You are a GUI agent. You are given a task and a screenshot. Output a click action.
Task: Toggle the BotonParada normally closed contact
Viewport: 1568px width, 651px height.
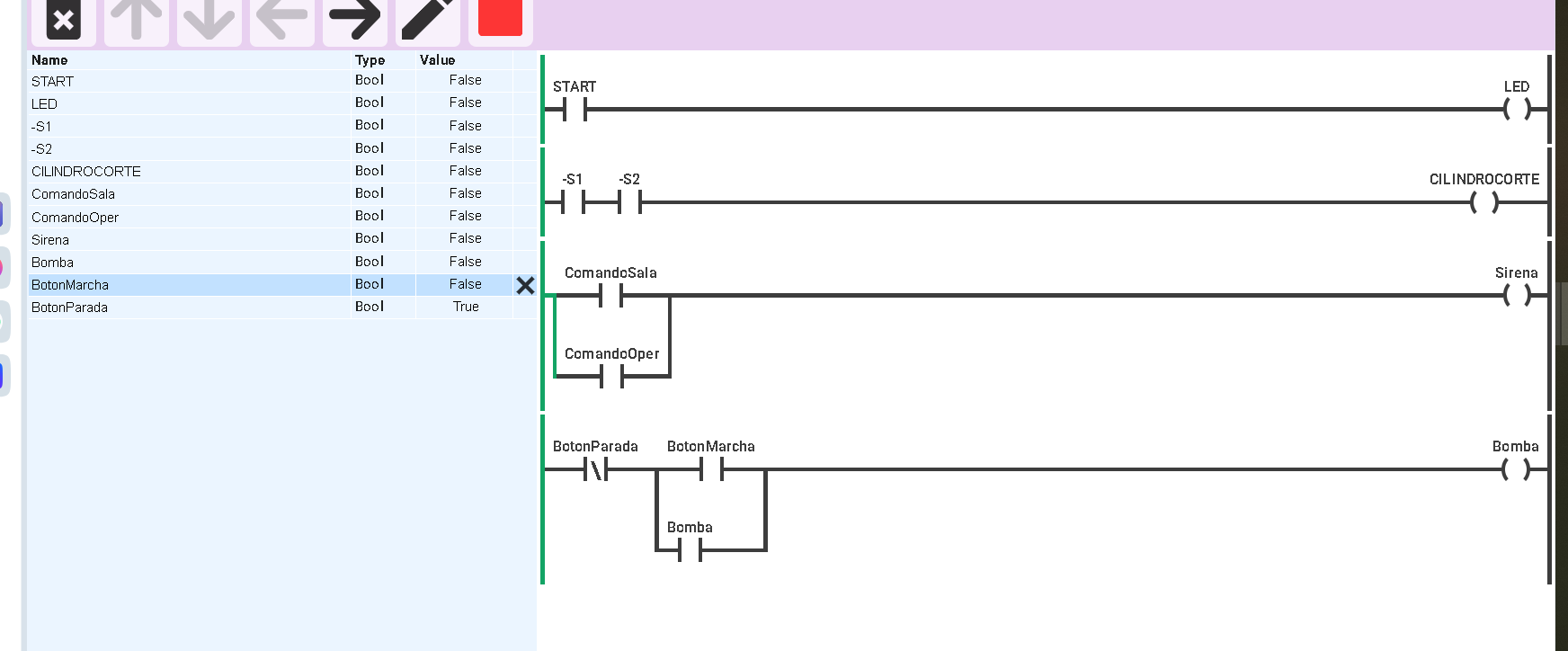[595, 468]
